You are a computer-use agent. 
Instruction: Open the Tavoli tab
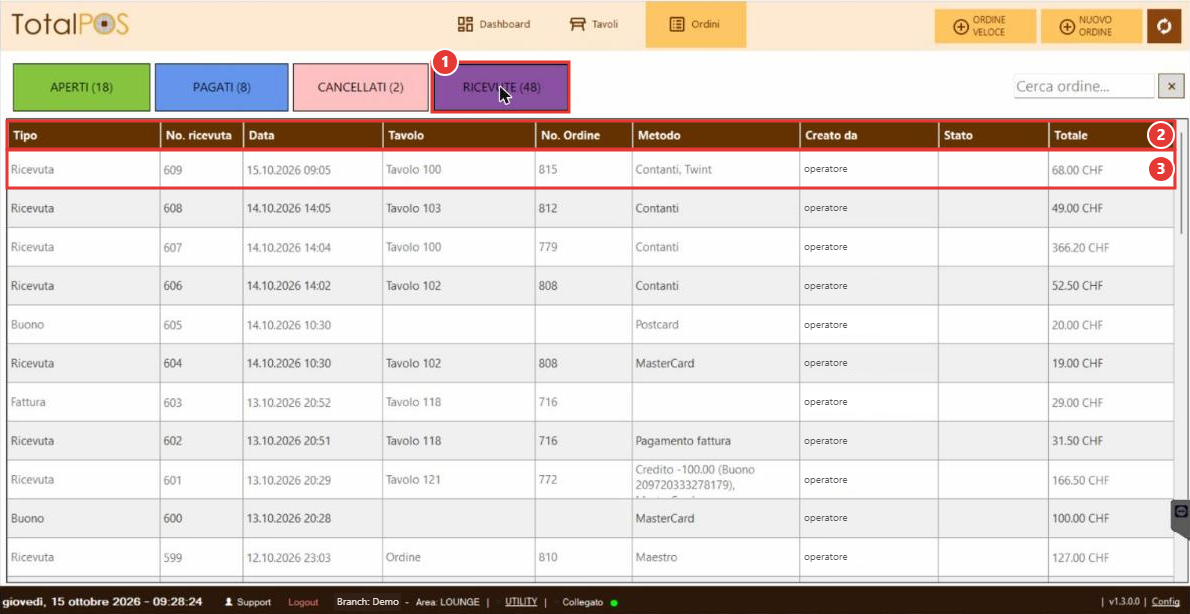(x=594, y=24)
